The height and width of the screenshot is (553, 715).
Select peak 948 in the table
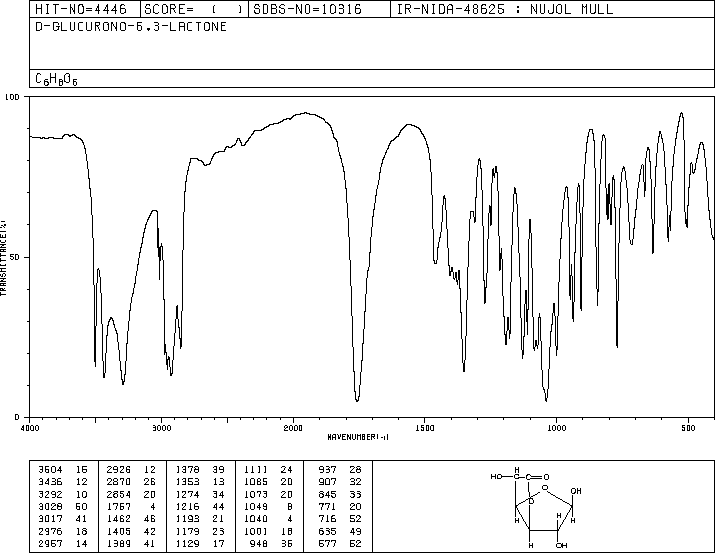pyautogui.click(x=259, y=543)
